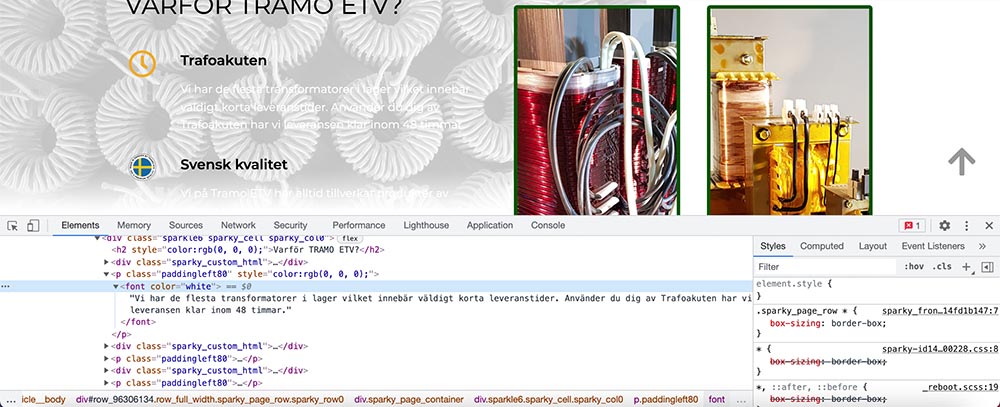Click breadcrumb font element
Screen dimensions: 1000x407
tap(717, 399)
